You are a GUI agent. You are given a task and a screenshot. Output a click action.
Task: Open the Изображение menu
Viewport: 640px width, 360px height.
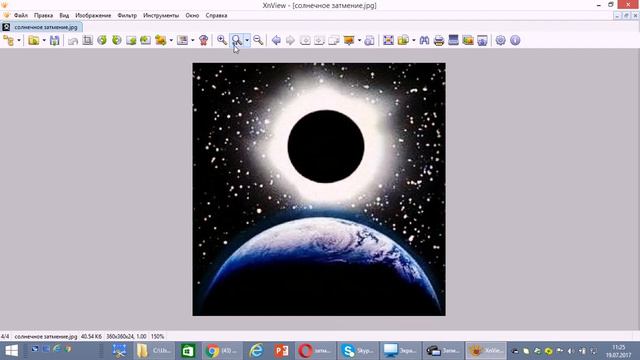click(x=93, y=15)
